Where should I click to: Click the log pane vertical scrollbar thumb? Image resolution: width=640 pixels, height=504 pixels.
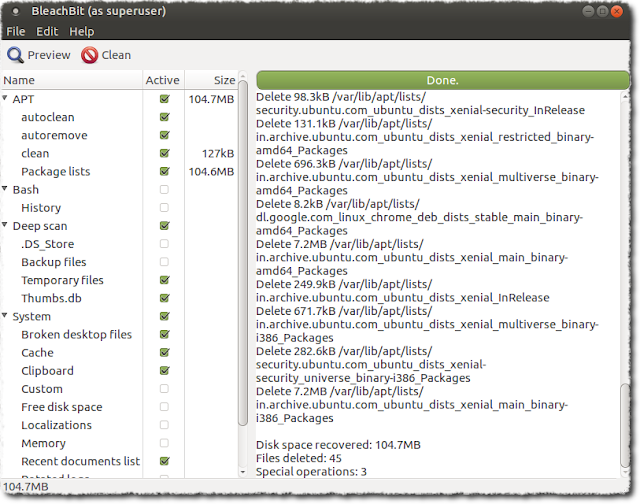click(x=625, y=425)
